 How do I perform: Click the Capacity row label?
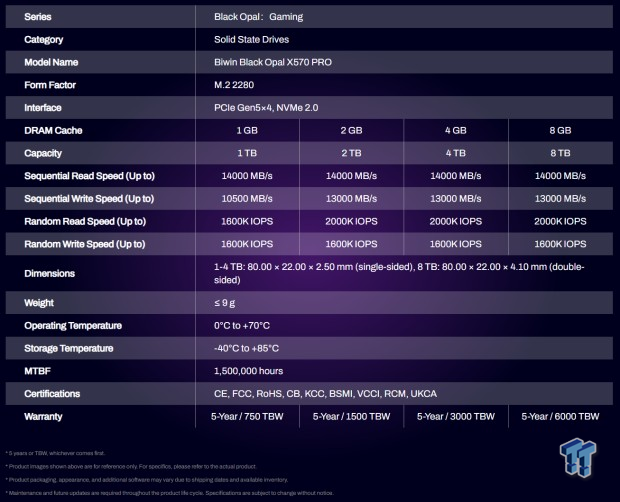click(x=43, y=153)
